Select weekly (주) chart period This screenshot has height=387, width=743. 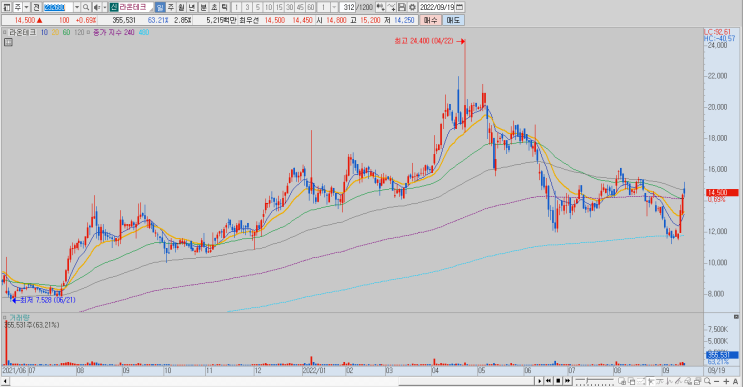171,7
